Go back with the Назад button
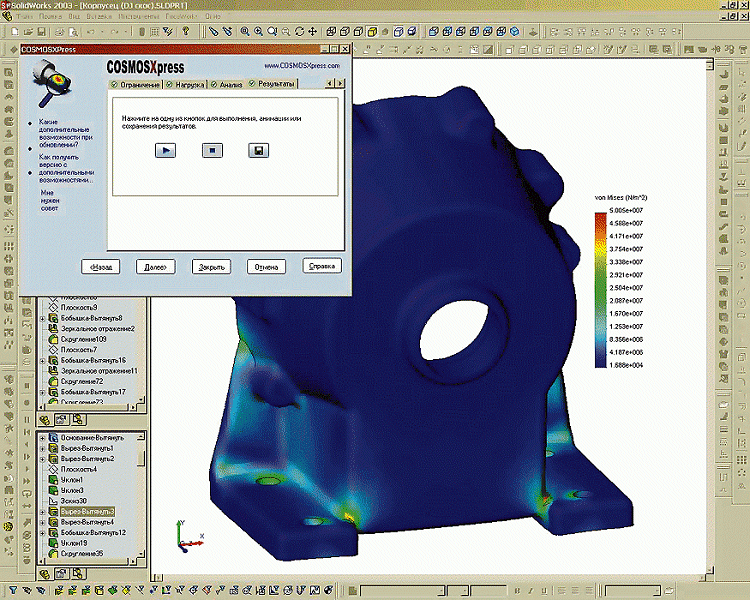 pyautogui.click(x=100, y=267)
